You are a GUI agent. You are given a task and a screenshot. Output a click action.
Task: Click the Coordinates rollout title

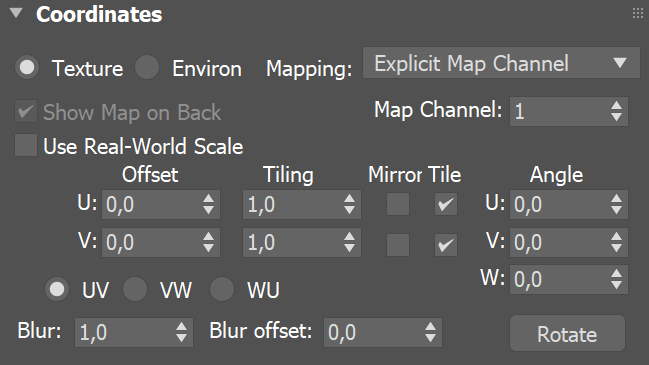tap(99, 14)
